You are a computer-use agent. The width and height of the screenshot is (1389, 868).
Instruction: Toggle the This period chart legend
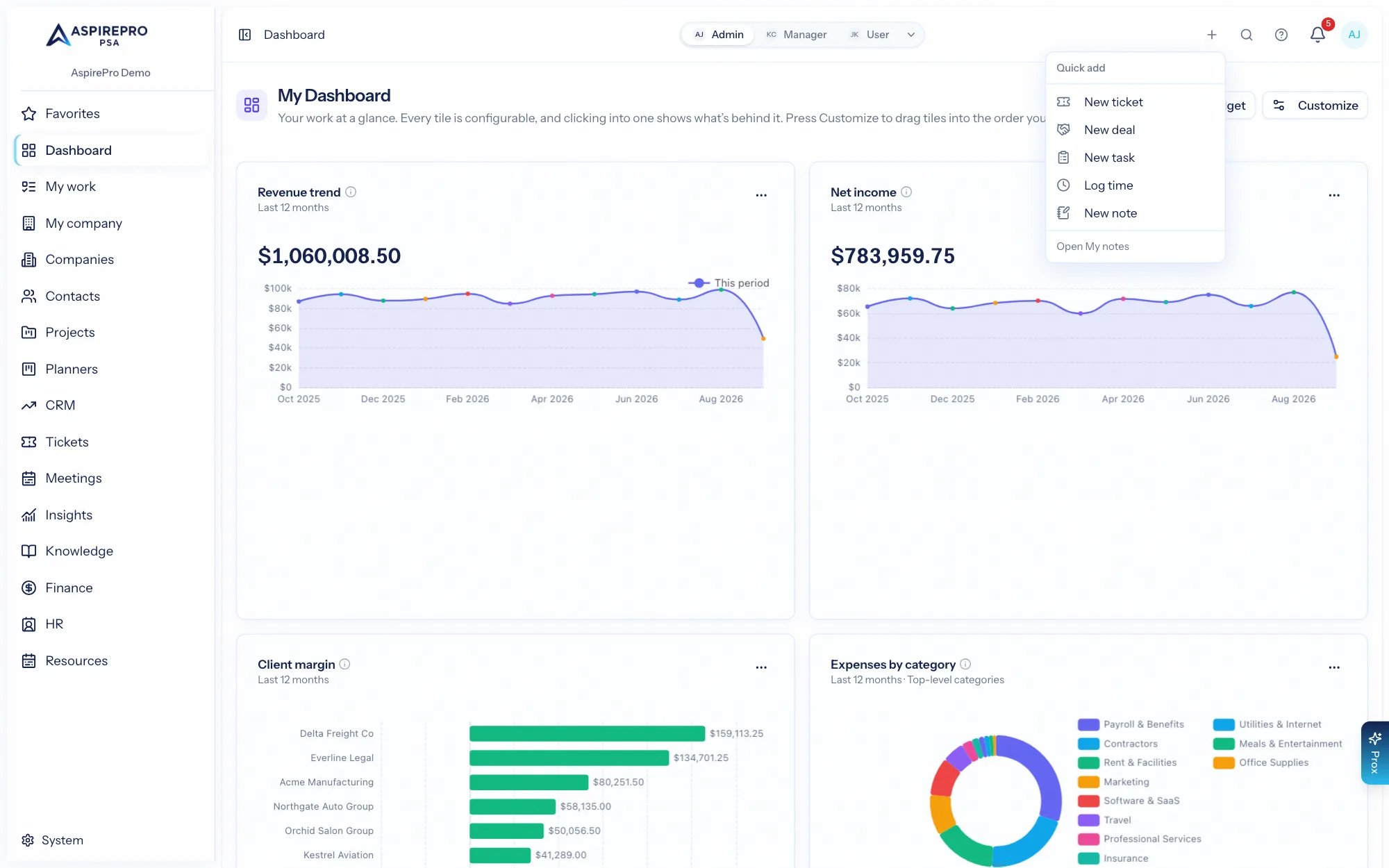729,283
